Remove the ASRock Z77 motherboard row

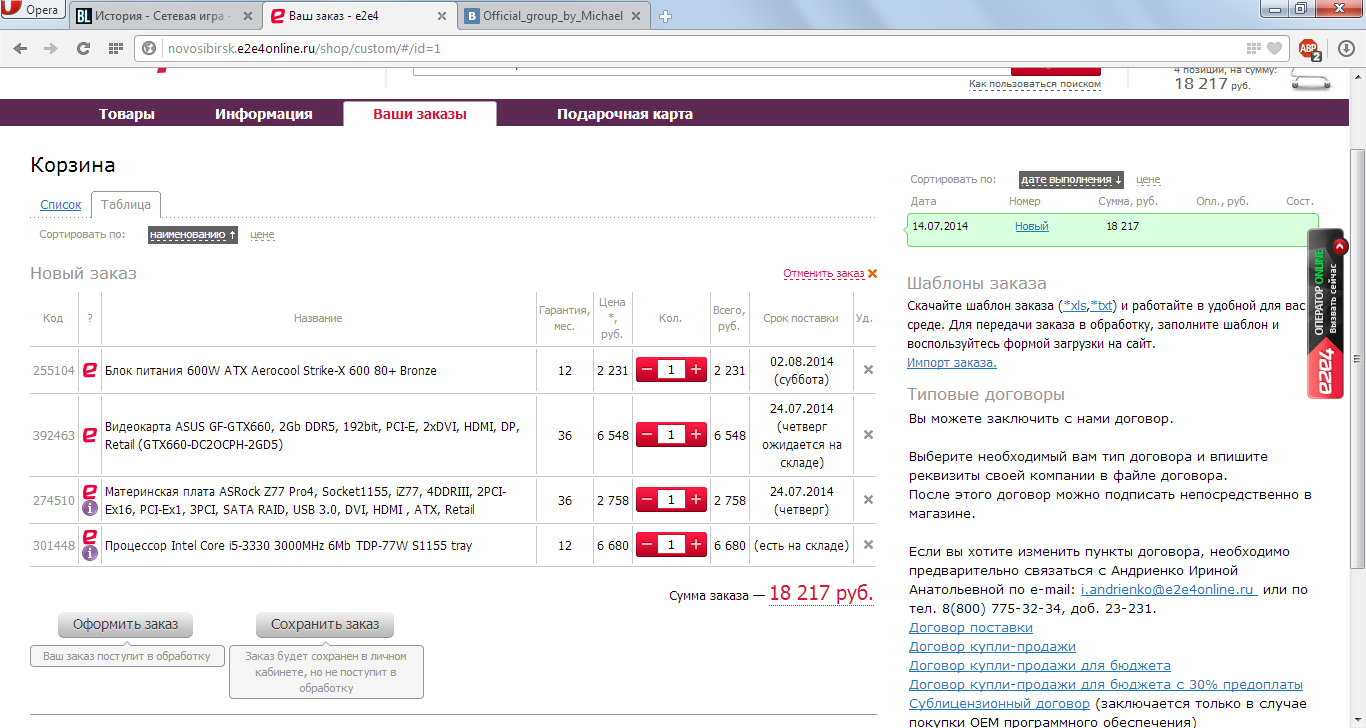[x=868, y=499]
